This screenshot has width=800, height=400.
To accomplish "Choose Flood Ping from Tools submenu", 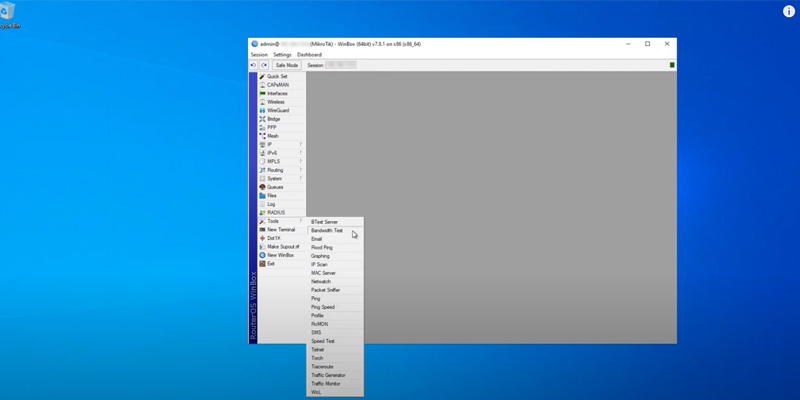I will [335, 247].
